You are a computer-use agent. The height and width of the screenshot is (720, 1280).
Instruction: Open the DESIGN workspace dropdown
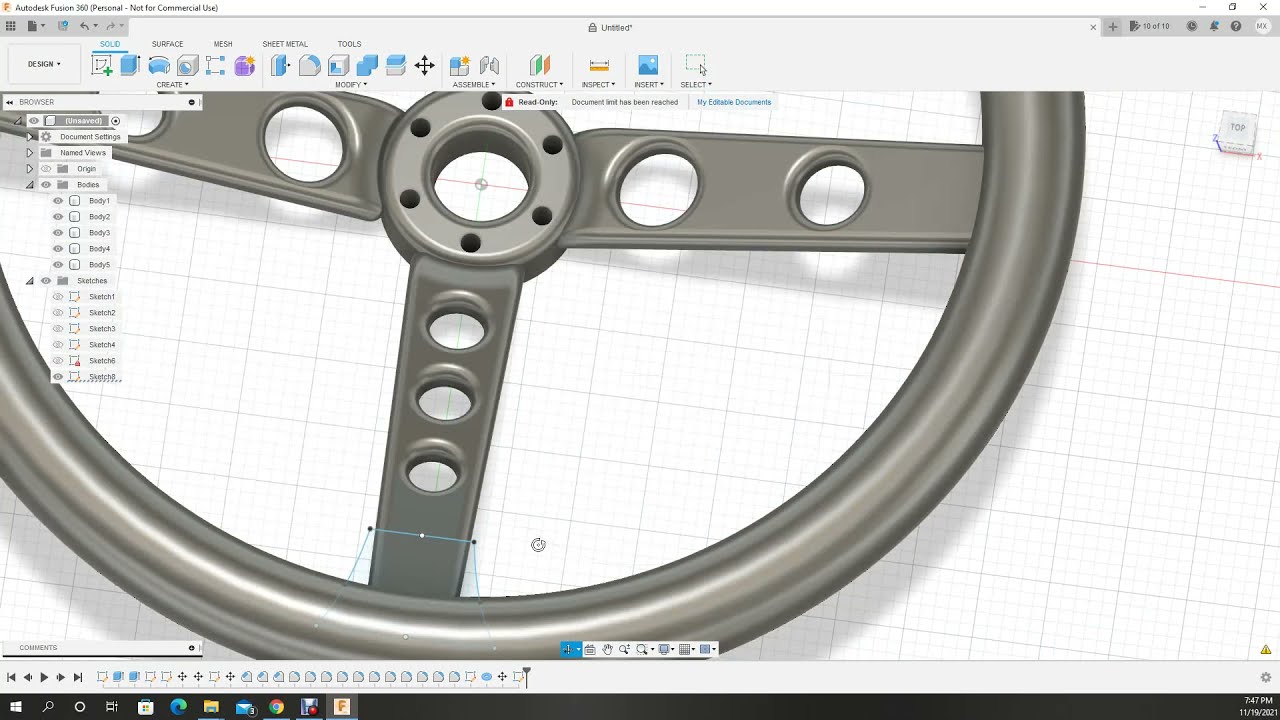click(x=44, y=64)
